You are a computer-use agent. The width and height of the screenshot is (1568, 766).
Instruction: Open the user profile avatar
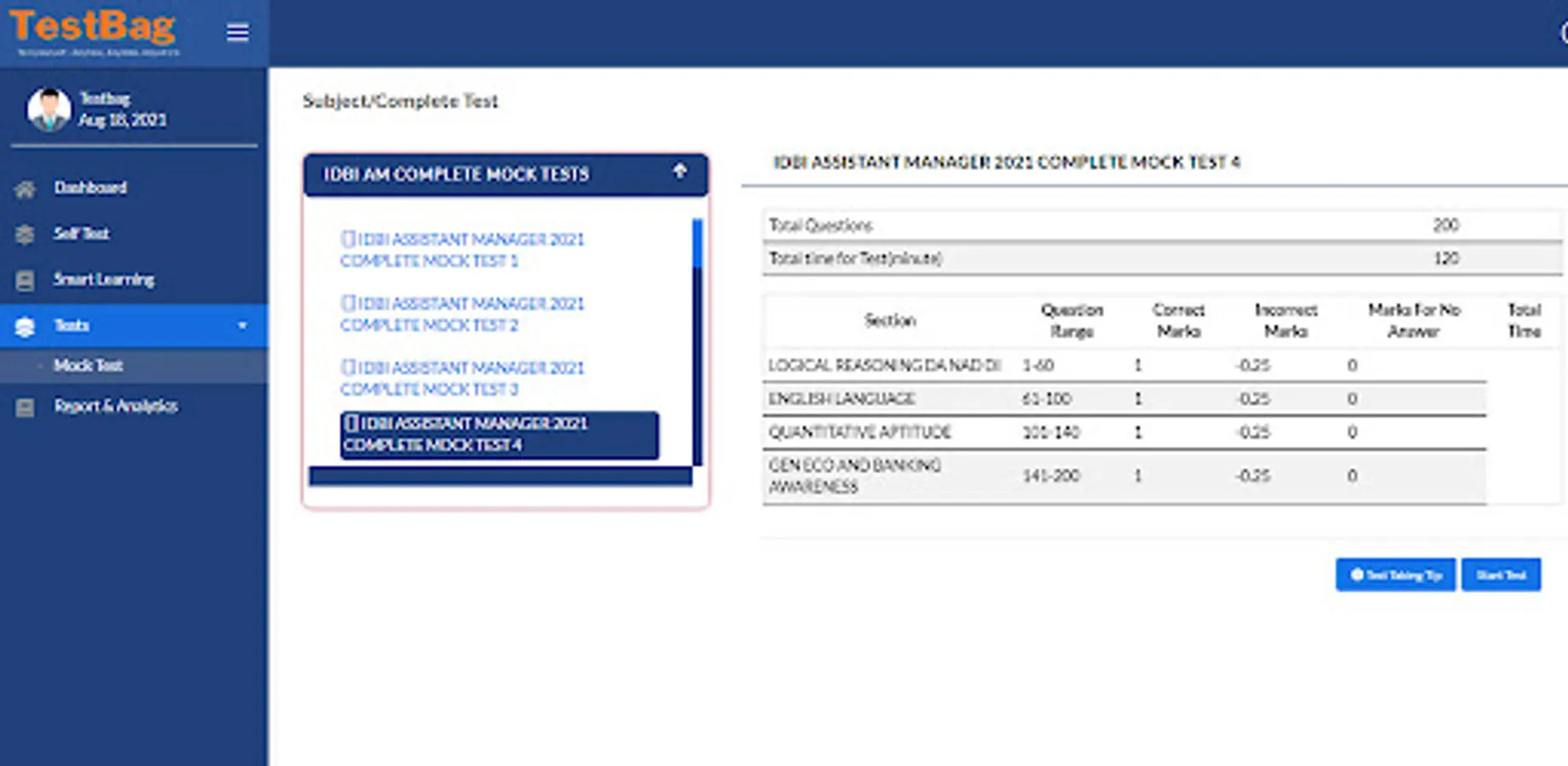[x=48, y=109]
